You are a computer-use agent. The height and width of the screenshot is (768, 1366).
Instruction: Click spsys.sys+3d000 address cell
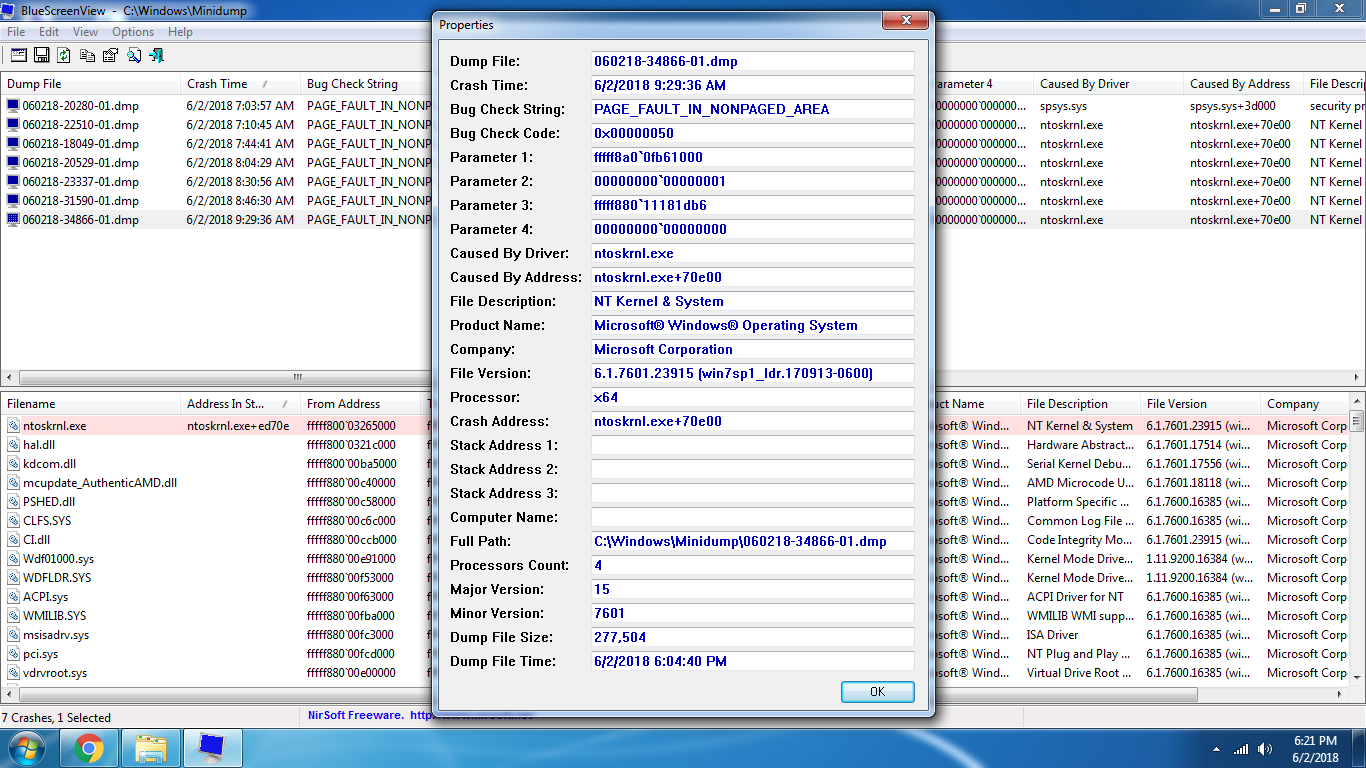[x=1243, y=106]
